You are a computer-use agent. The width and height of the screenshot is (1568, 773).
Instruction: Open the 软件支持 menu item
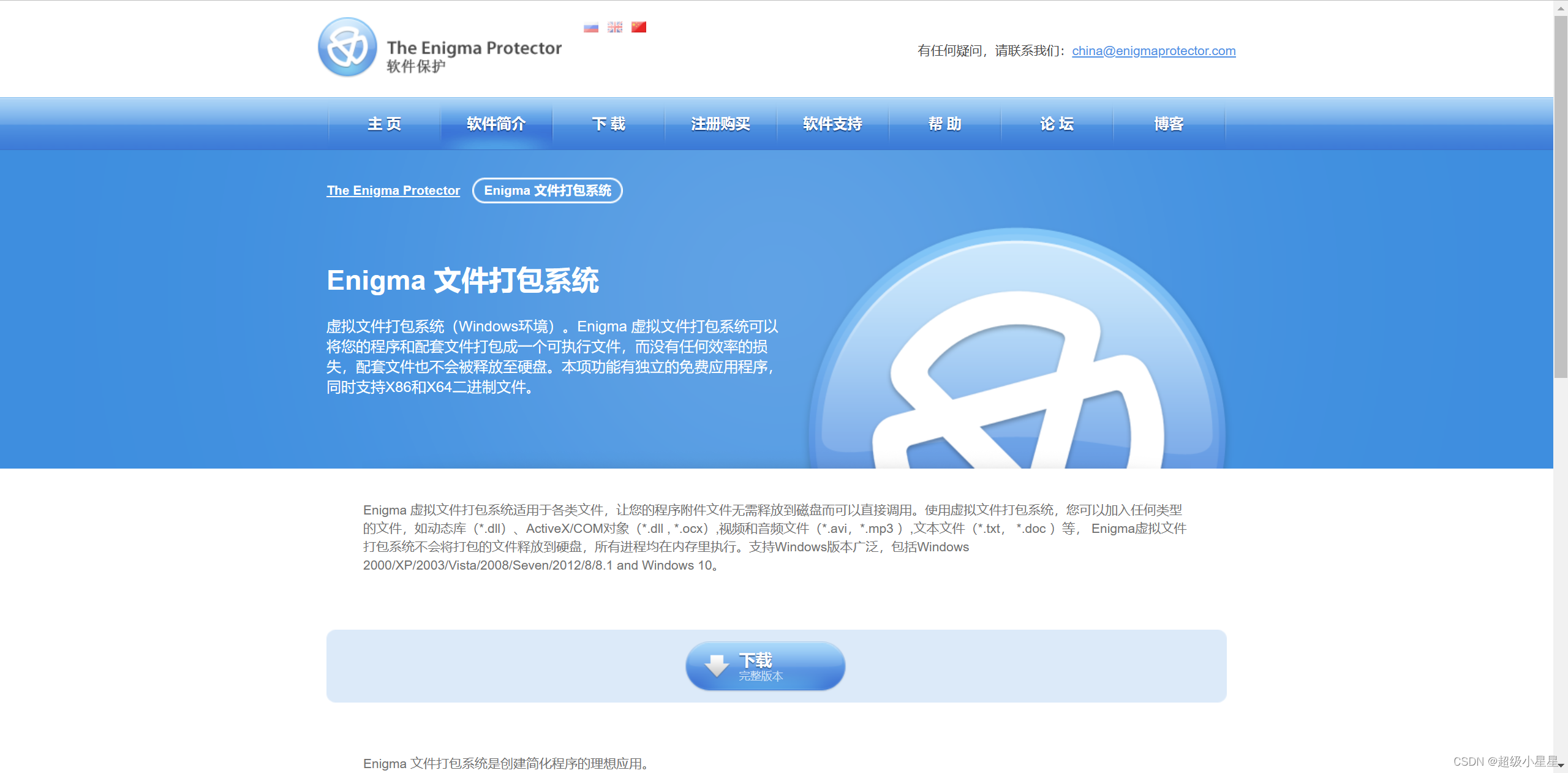[x=832, y=124]
